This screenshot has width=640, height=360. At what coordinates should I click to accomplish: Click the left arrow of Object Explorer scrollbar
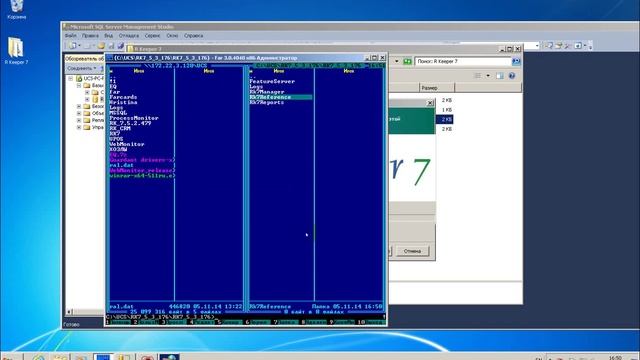tap(69, 312)
